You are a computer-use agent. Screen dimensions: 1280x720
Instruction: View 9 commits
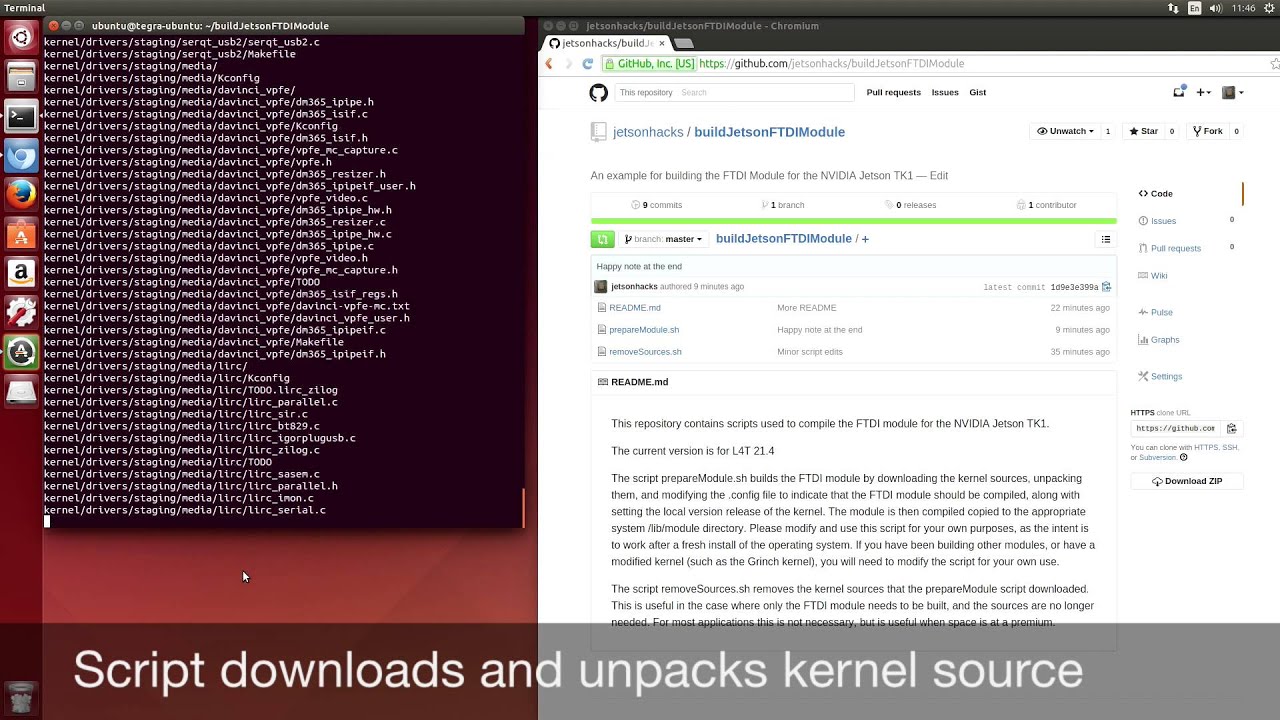pos(657,205)
